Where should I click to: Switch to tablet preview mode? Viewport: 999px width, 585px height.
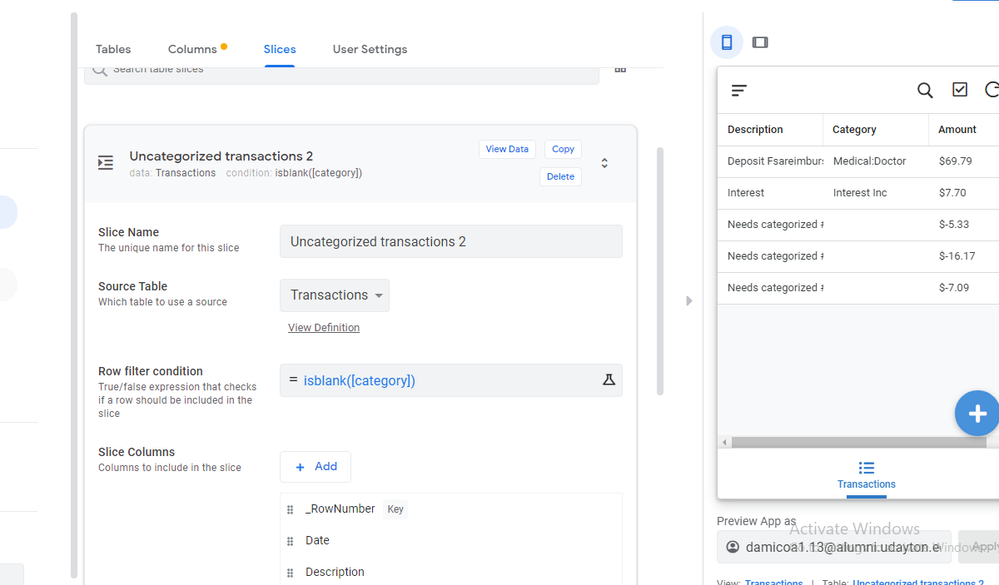(x=760, y=43)
